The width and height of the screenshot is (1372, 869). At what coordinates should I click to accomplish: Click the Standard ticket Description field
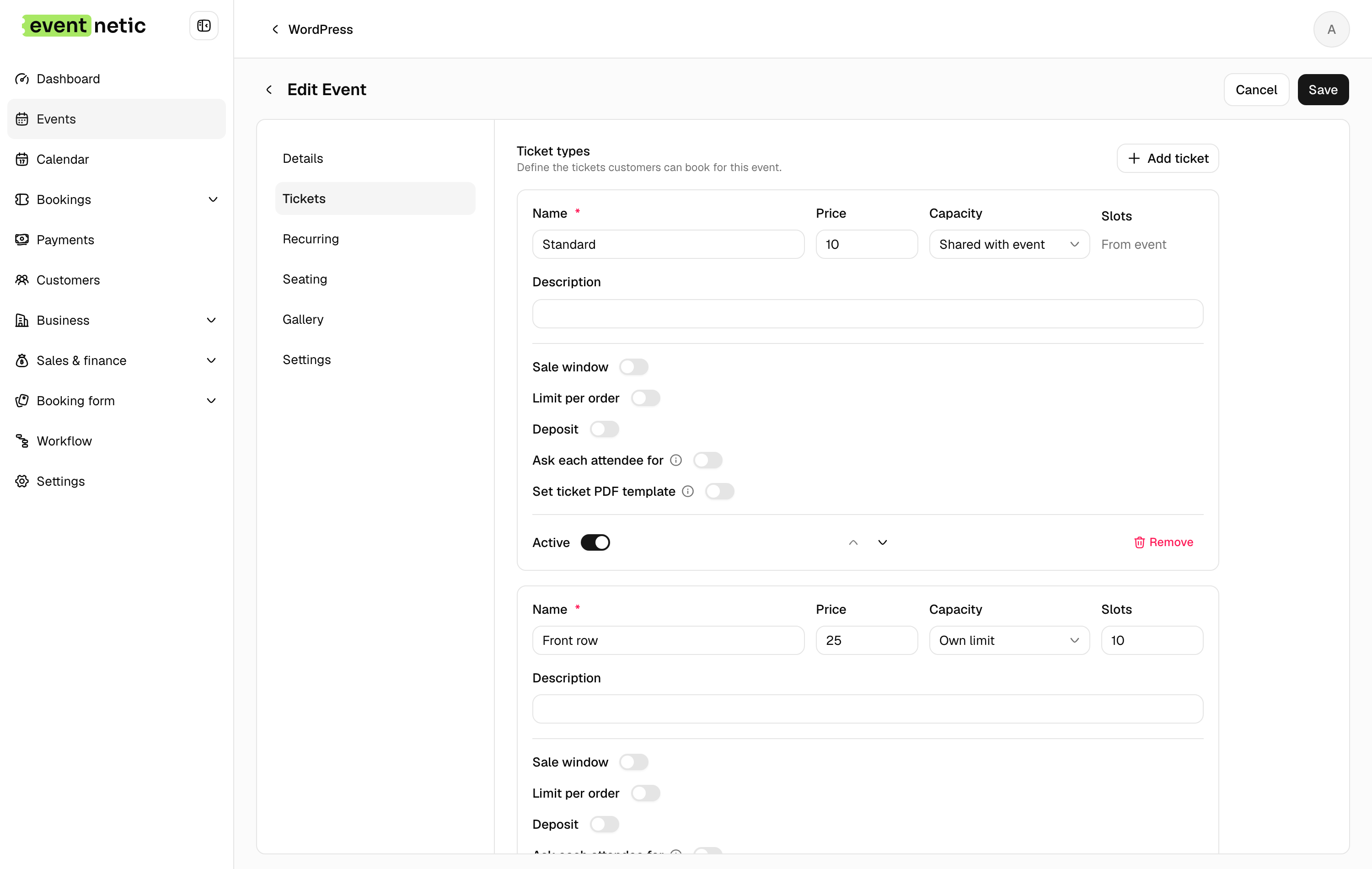pos(867,314)
